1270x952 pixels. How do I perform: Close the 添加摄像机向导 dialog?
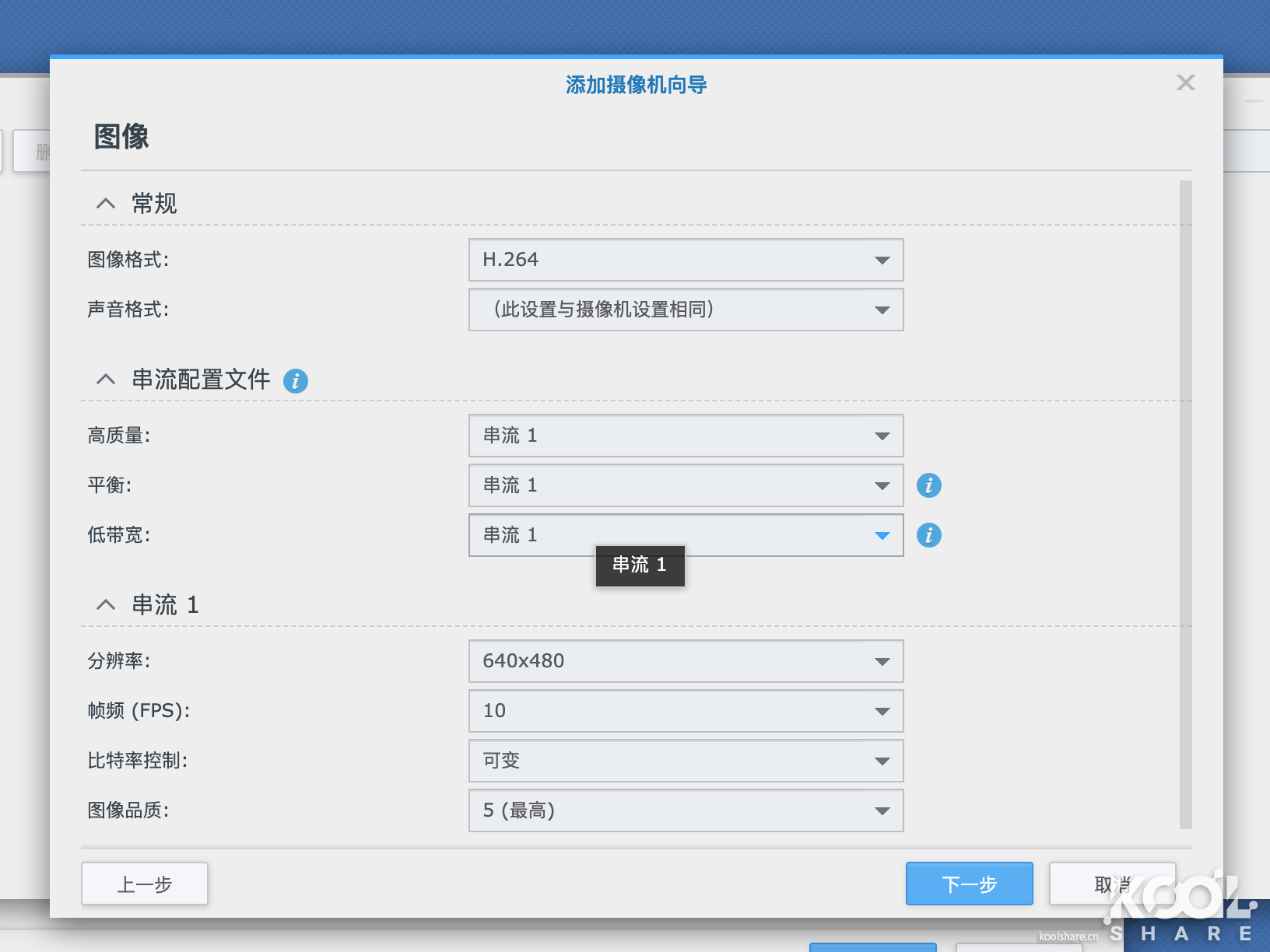pos(1185,82)
